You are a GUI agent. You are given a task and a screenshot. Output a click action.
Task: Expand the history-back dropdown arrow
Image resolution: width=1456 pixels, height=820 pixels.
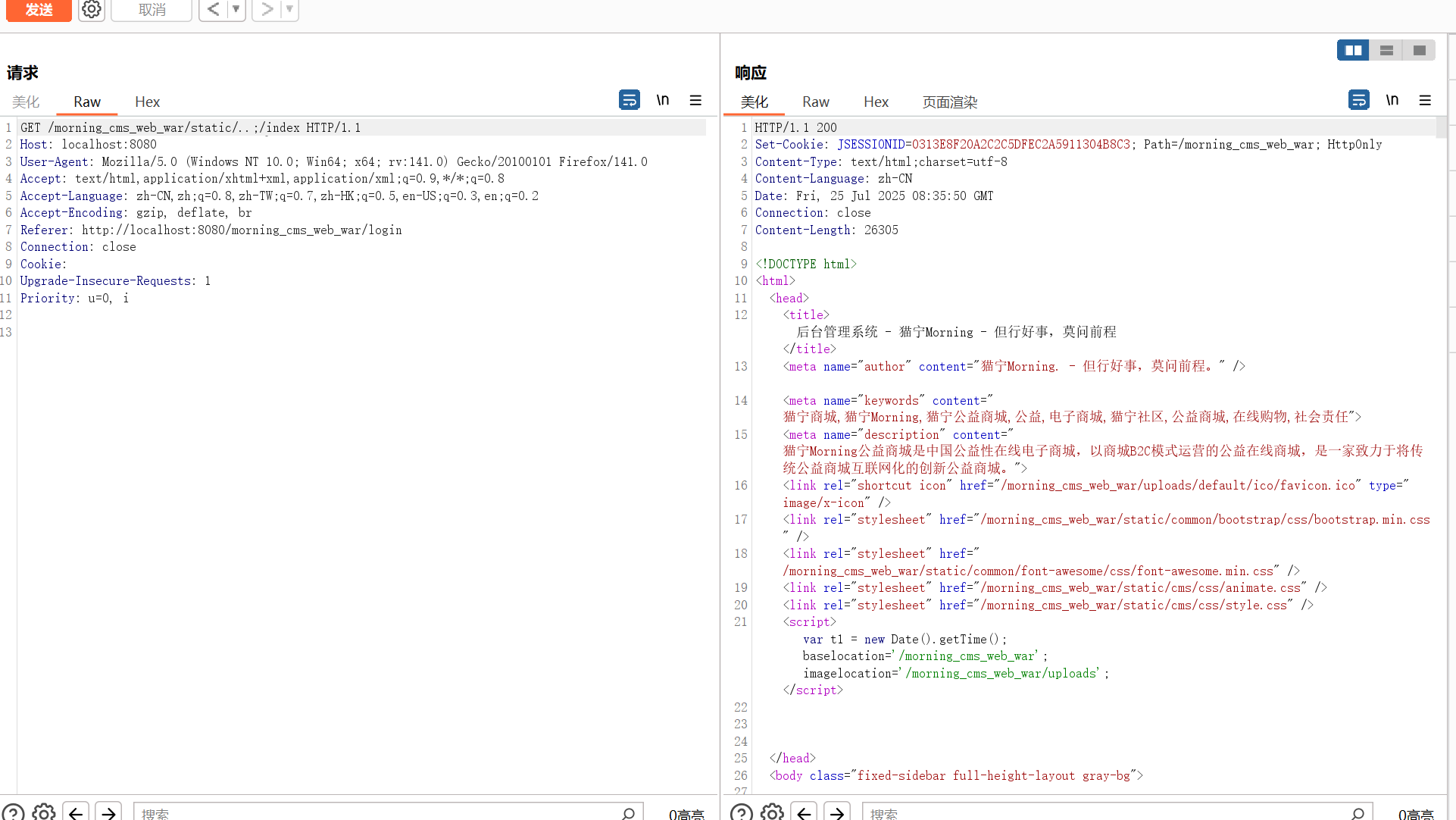[x=236, y=10]
